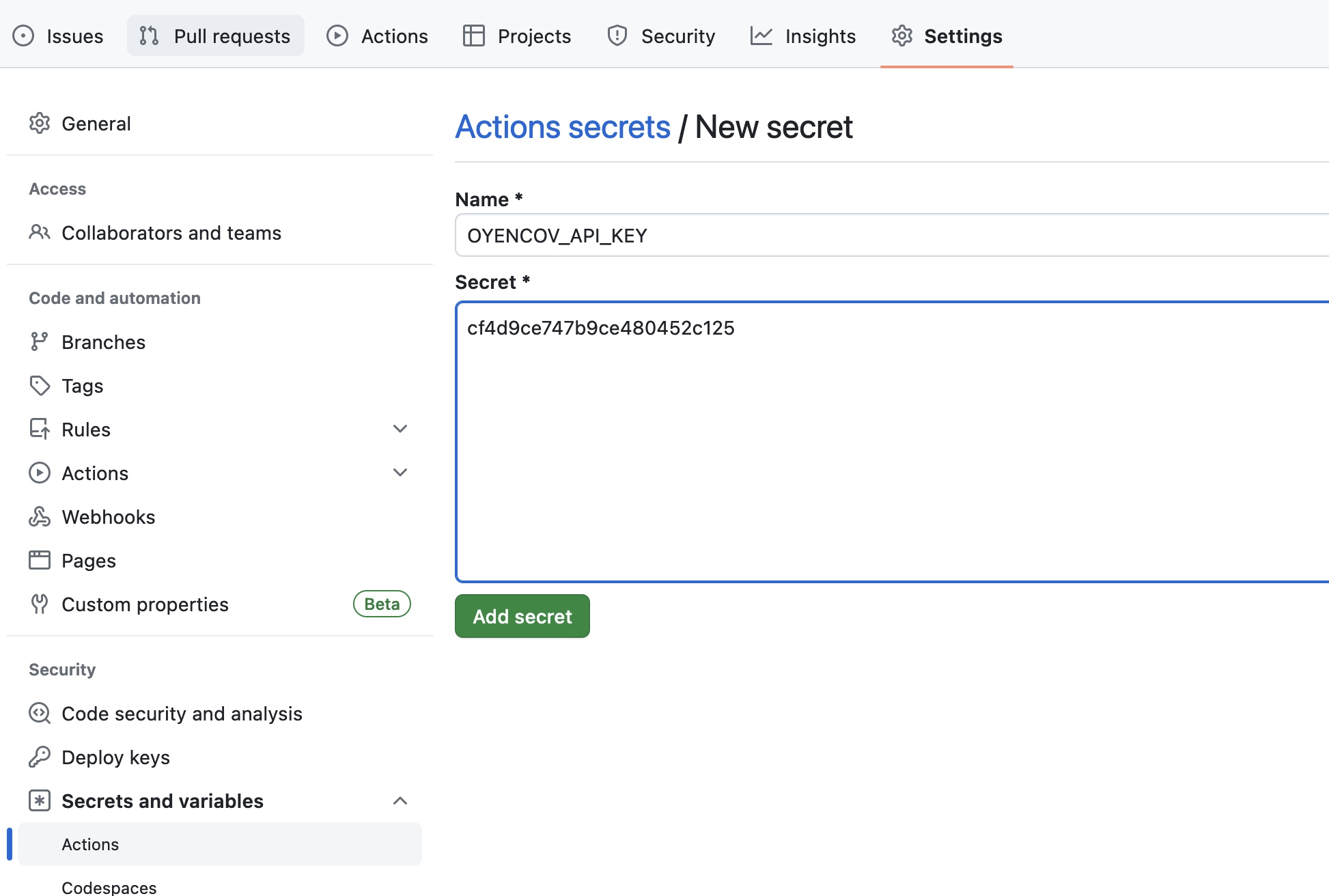Switch to the Pull requests tab
Viewport: 1329px width, 896px height.
(x=215, y=36)
